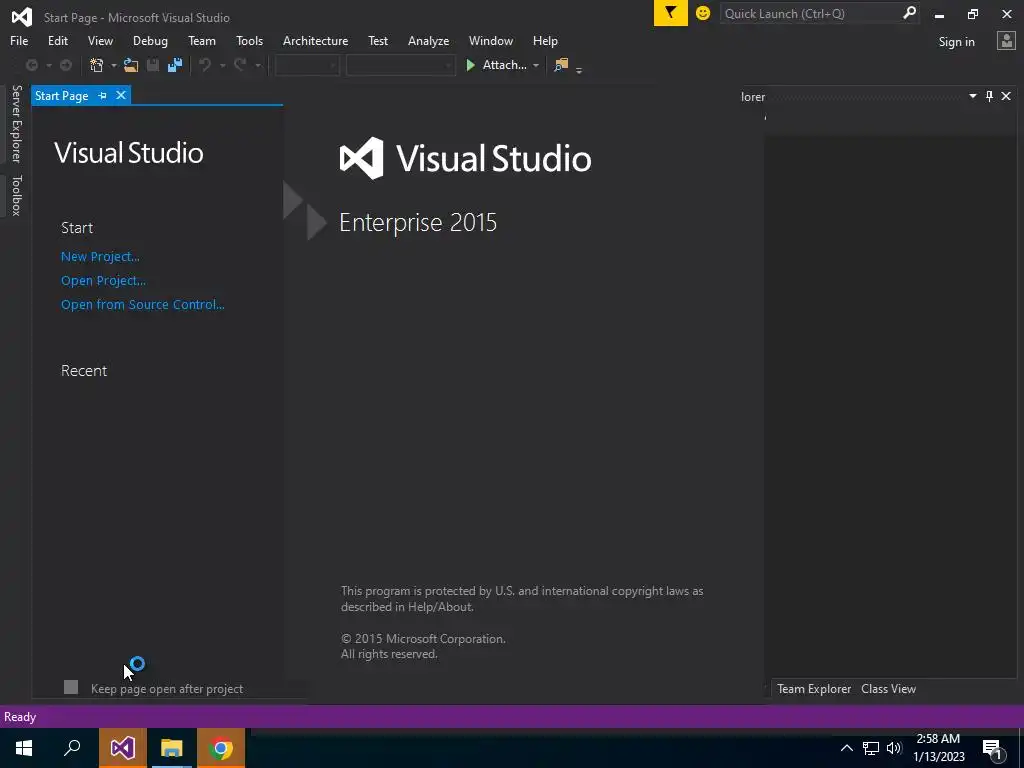Open the Tools menu
Viewport: 1024px width, 768px height.
tap(249, 40)
